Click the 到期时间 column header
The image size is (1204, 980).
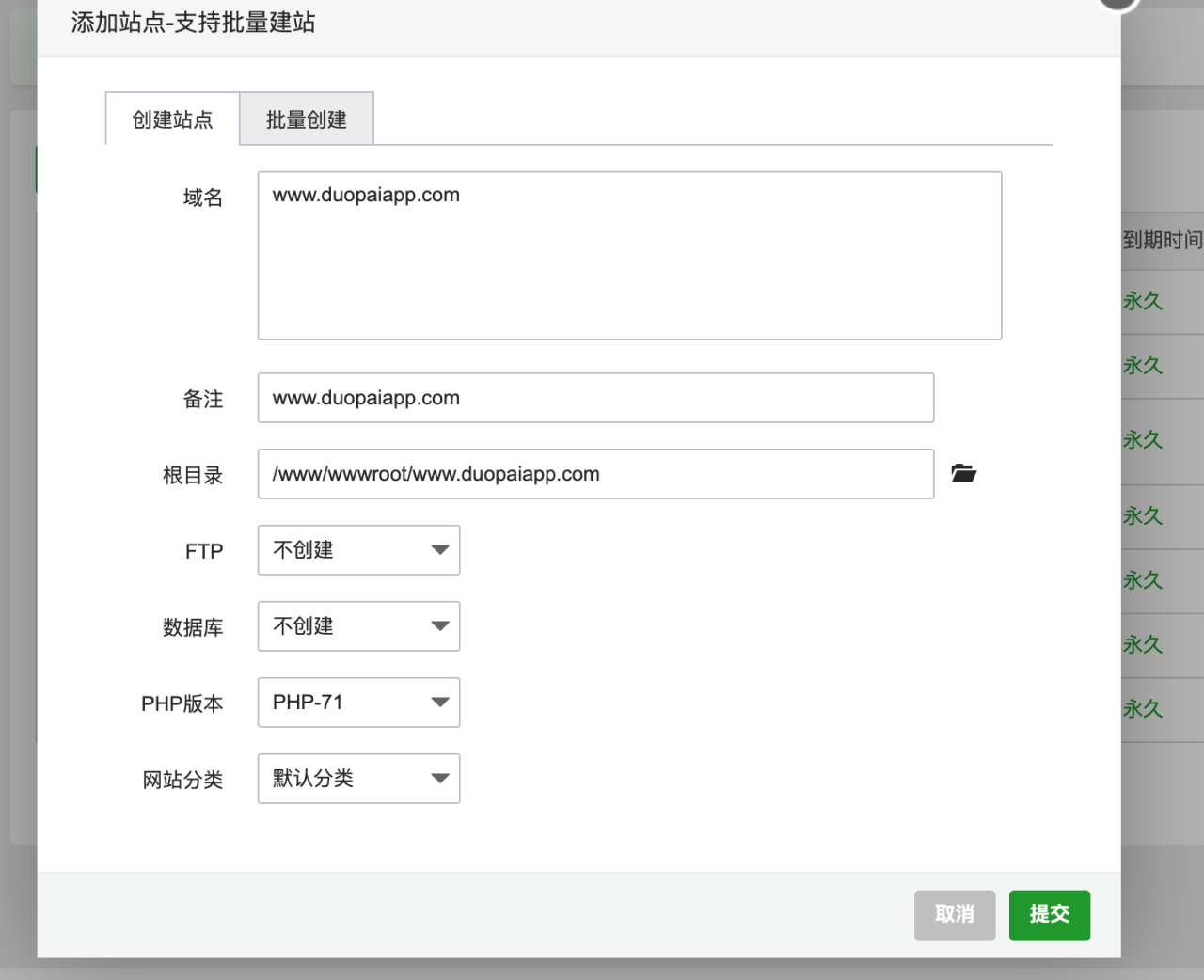click(x=1162, y=240)
